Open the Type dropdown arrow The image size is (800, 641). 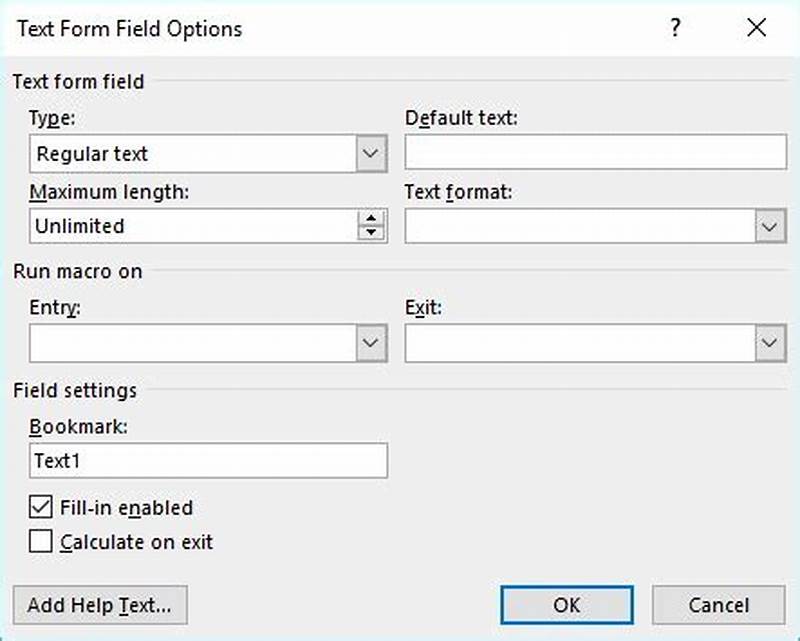click(x=371, y=153)
